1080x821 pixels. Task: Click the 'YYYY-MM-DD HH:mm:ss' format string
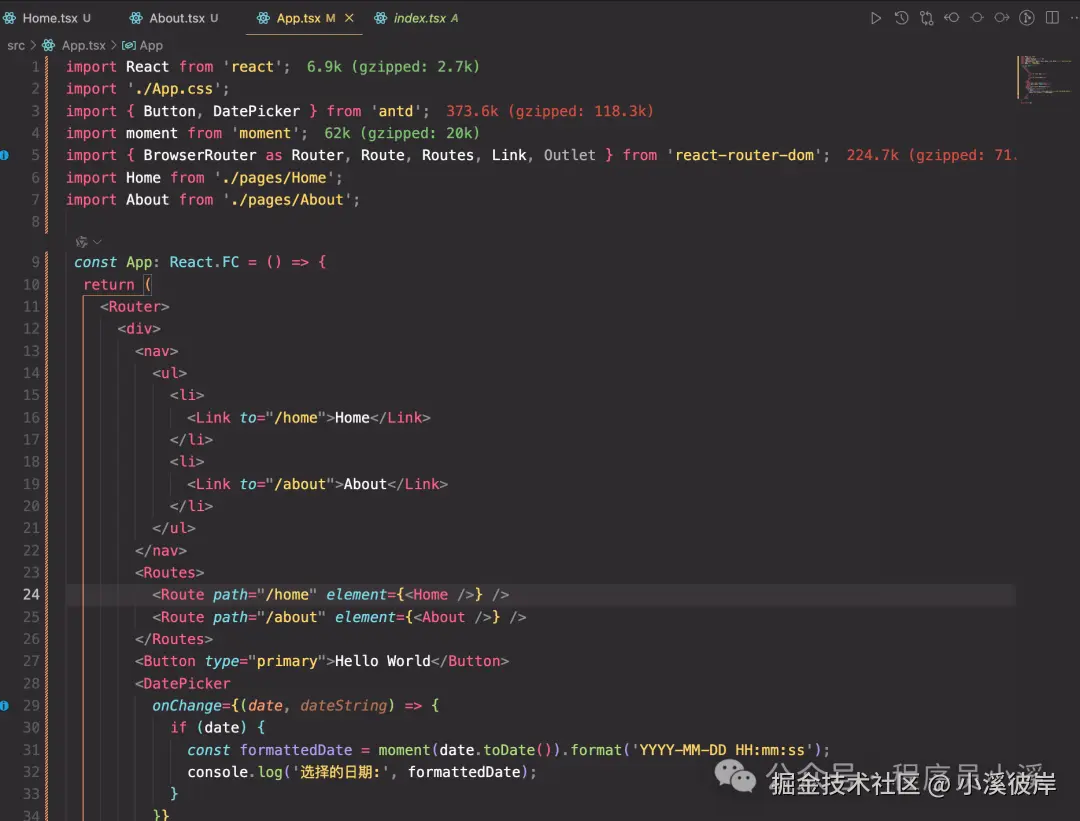(x=722, y=750)
